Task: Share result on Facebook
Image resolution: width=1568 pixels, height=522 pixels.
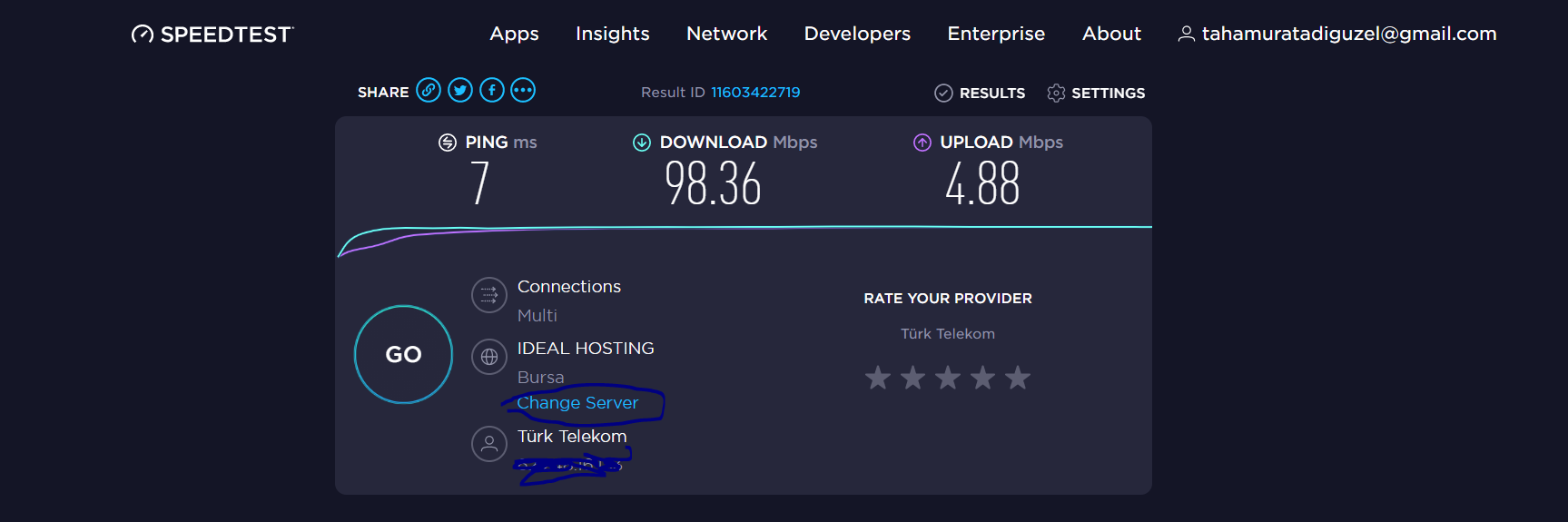Action: [x=492, y=91]
